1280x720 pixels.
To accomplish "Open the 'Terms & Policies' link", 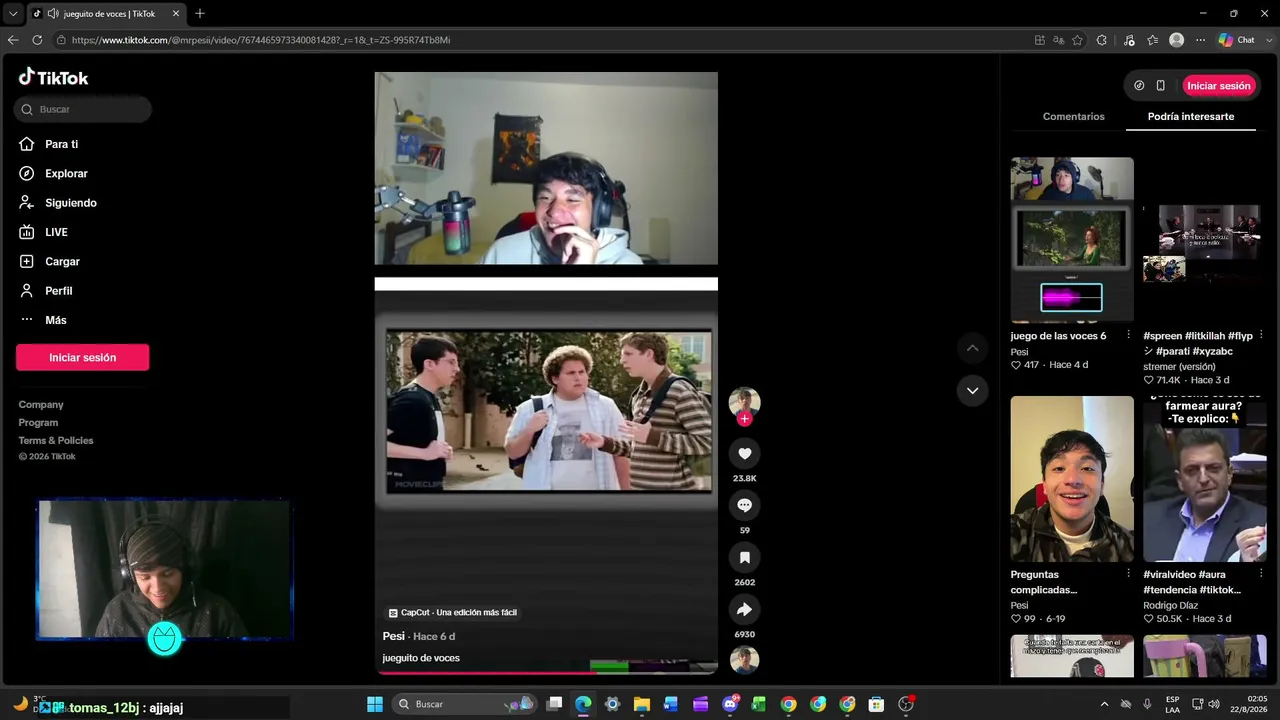I will pos(56,441).
